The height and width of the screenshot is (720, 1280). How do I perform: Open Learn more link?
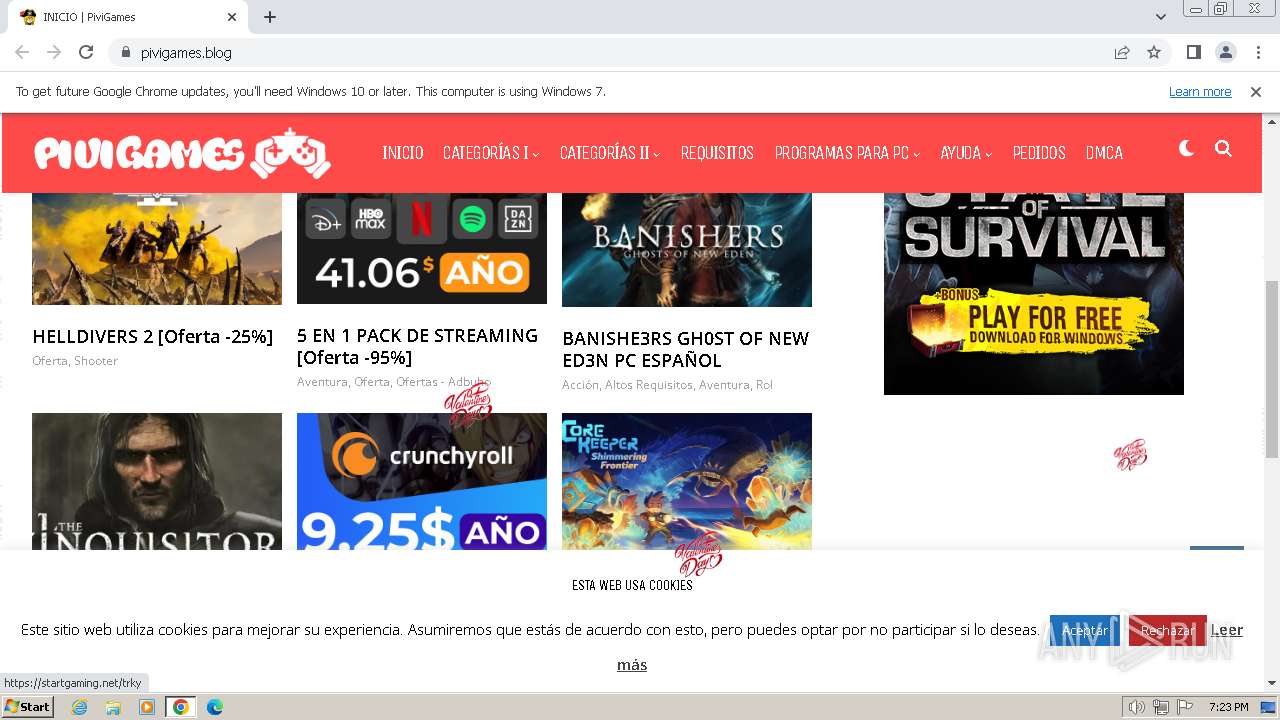coord(1200,91)
